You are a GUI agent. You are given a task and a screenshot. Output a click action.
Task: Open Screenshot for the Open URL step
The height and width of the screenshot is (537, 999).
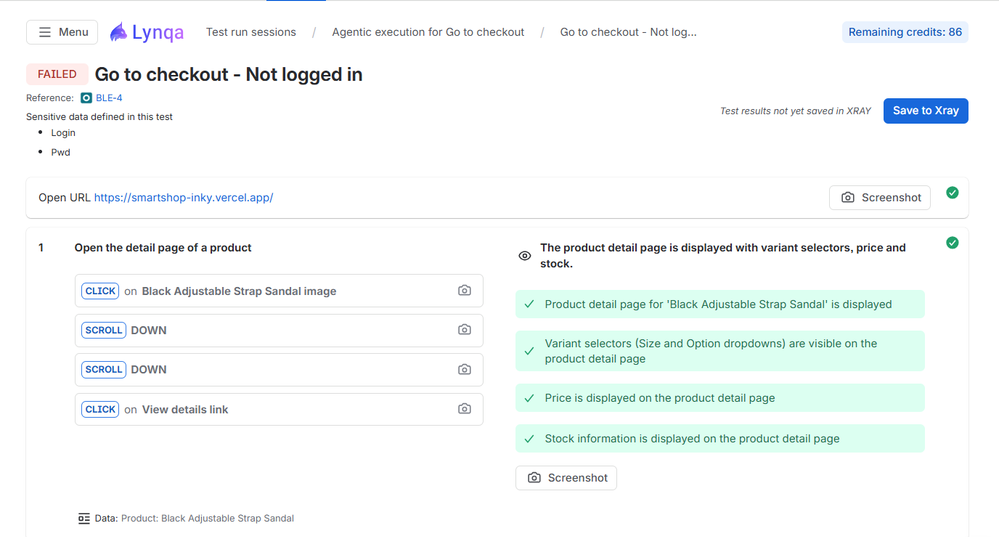point(880,197)
